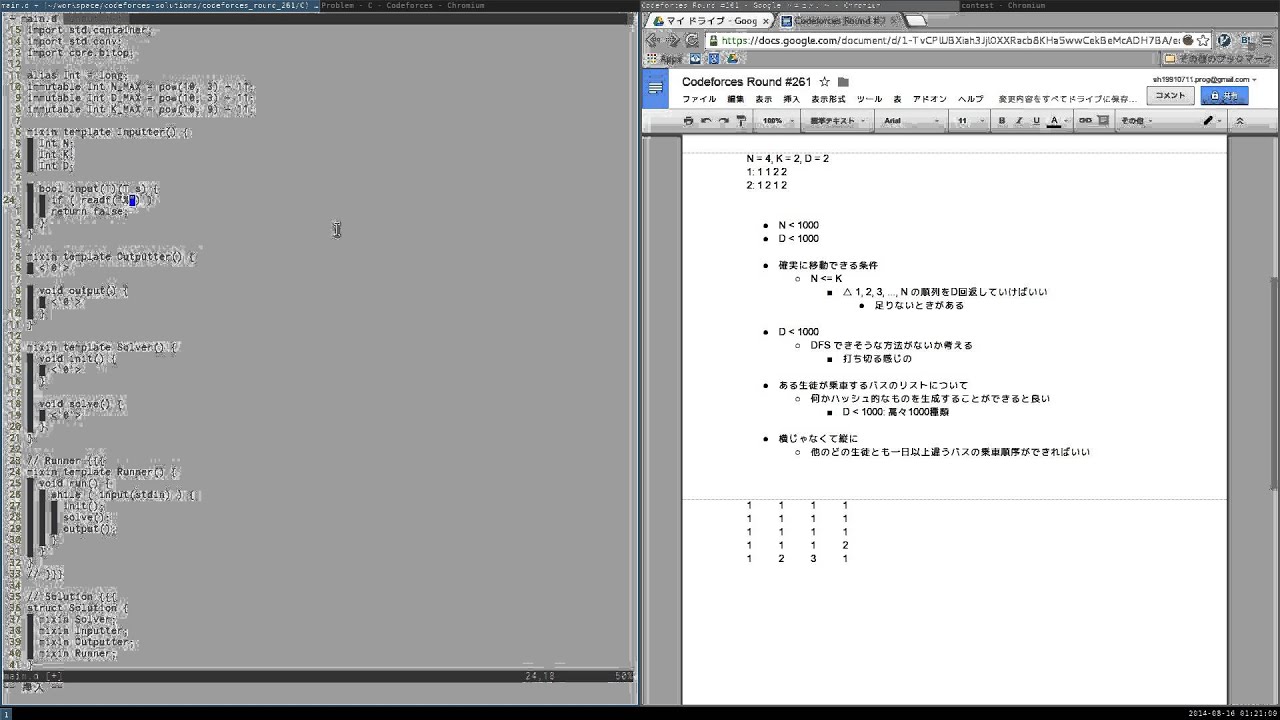Expand the その他 (more) toolbar dropdown
The height and width of the screenshot is (720, 1280).
coord(1136,121)
